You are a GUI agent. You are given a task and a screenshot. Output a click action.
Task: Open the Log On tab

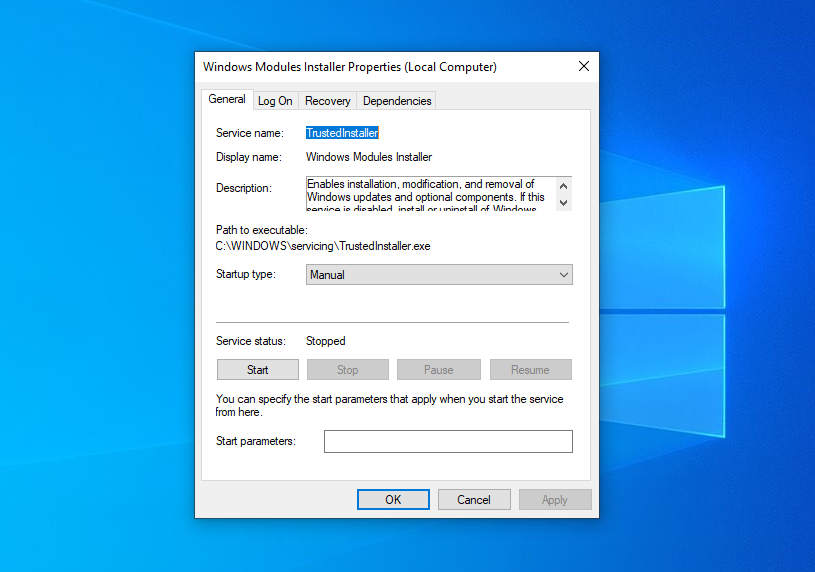[x=275, y=101]
